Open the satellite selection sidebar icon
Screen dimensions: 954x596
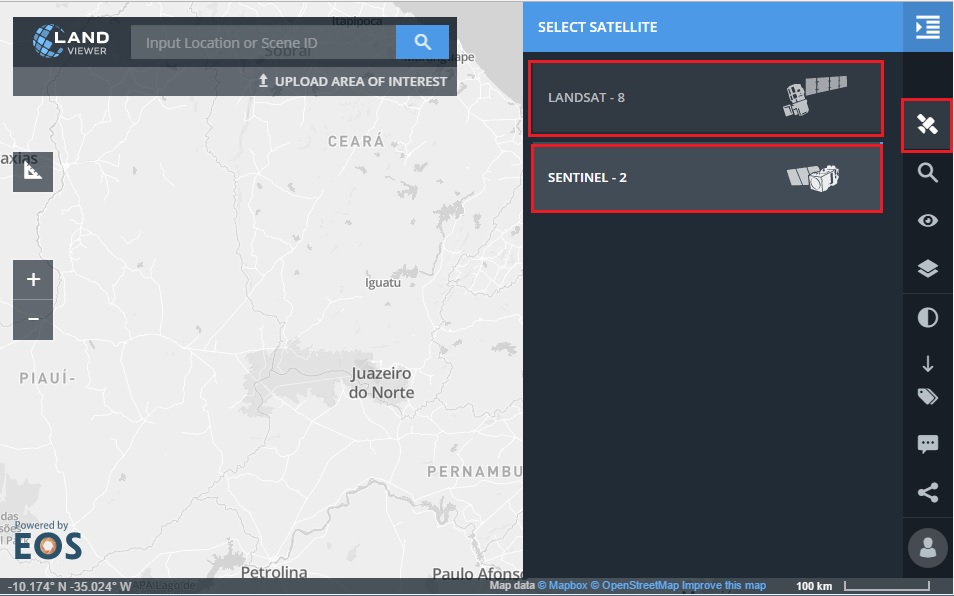(927, 125)
